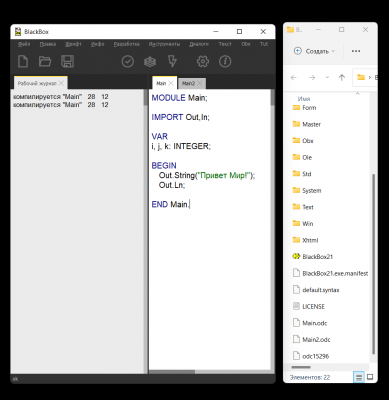This screenshot has height=400, width=389.
Task: Open the Файл menu
Action: click(x=24, y=44)
